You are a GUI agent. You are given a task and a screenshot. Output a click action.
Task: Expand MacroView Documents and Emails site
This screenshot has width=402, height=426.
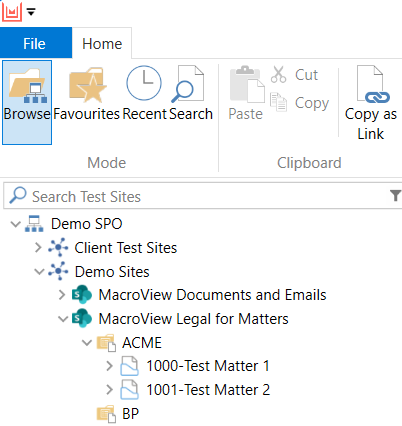pyautogui.click(x=62, y=295)
